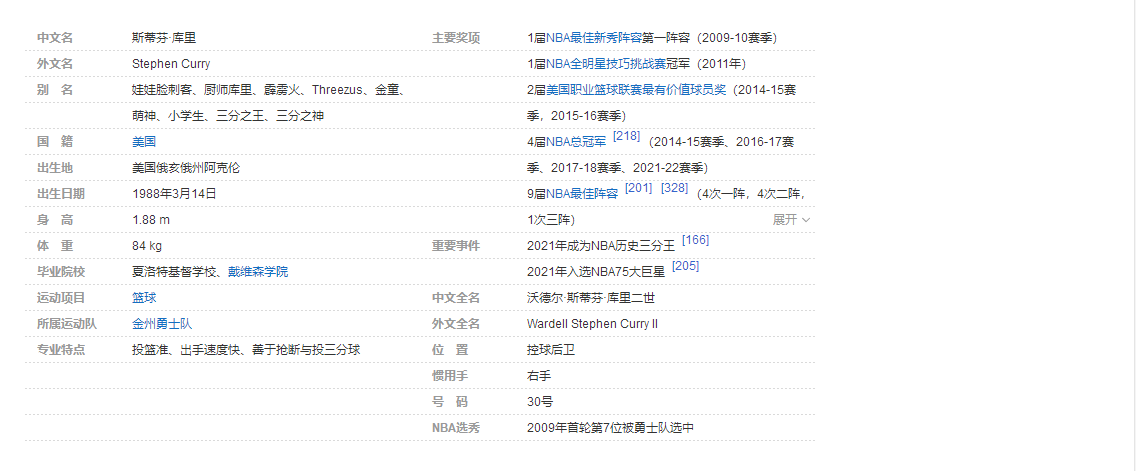Select the 2021年入选NBA75大巨星 event text
Image resolution: width=1136 pixels, height=471 pixels.
coord(596,272)
